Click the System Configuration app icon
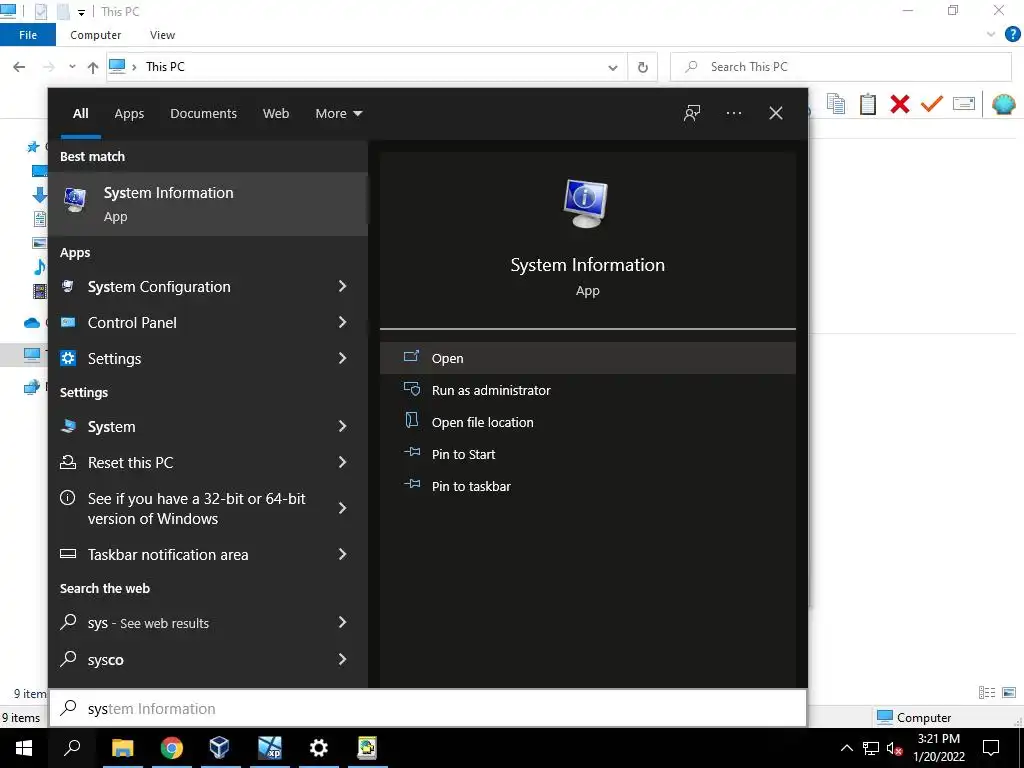This screenshot has height=768, width=1024. coord(68,286)
